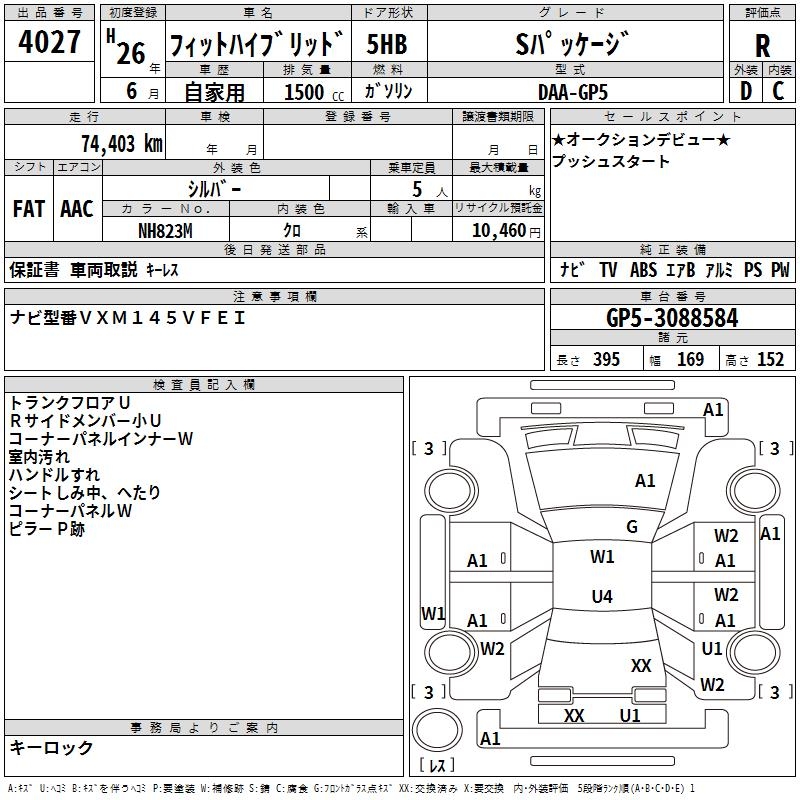The image size is (800, 800).
Task: Click the ナビ equipment label
Action: 572,269
